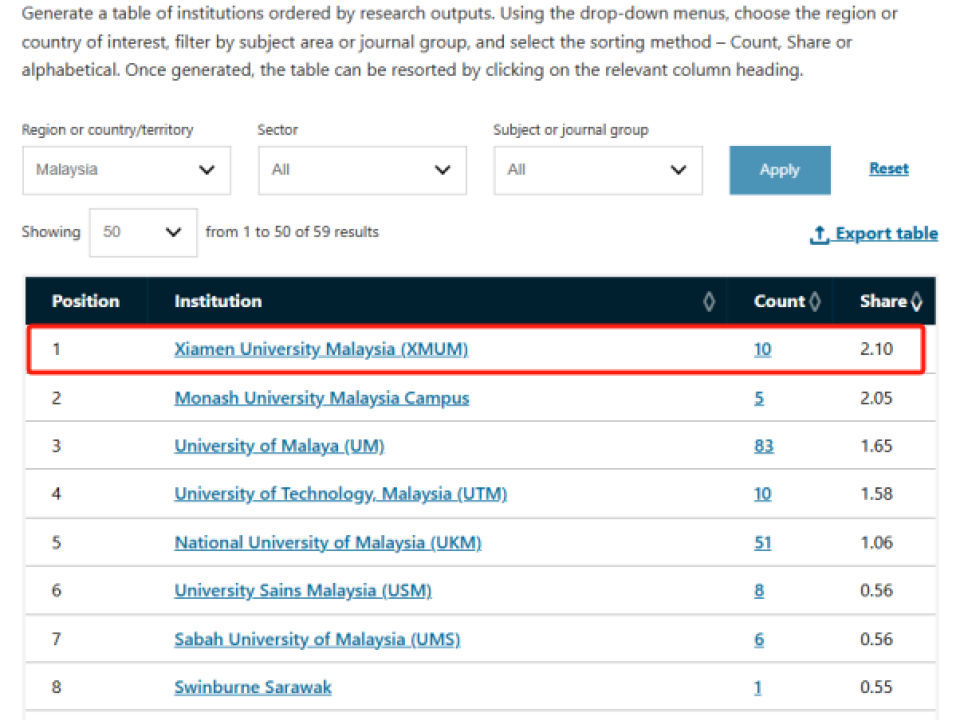Image resolution: width=960 pixels, height=720 pixels.
Task: Open Xiamen University Malaysia (XMUM) link
Action: point(321,349)
